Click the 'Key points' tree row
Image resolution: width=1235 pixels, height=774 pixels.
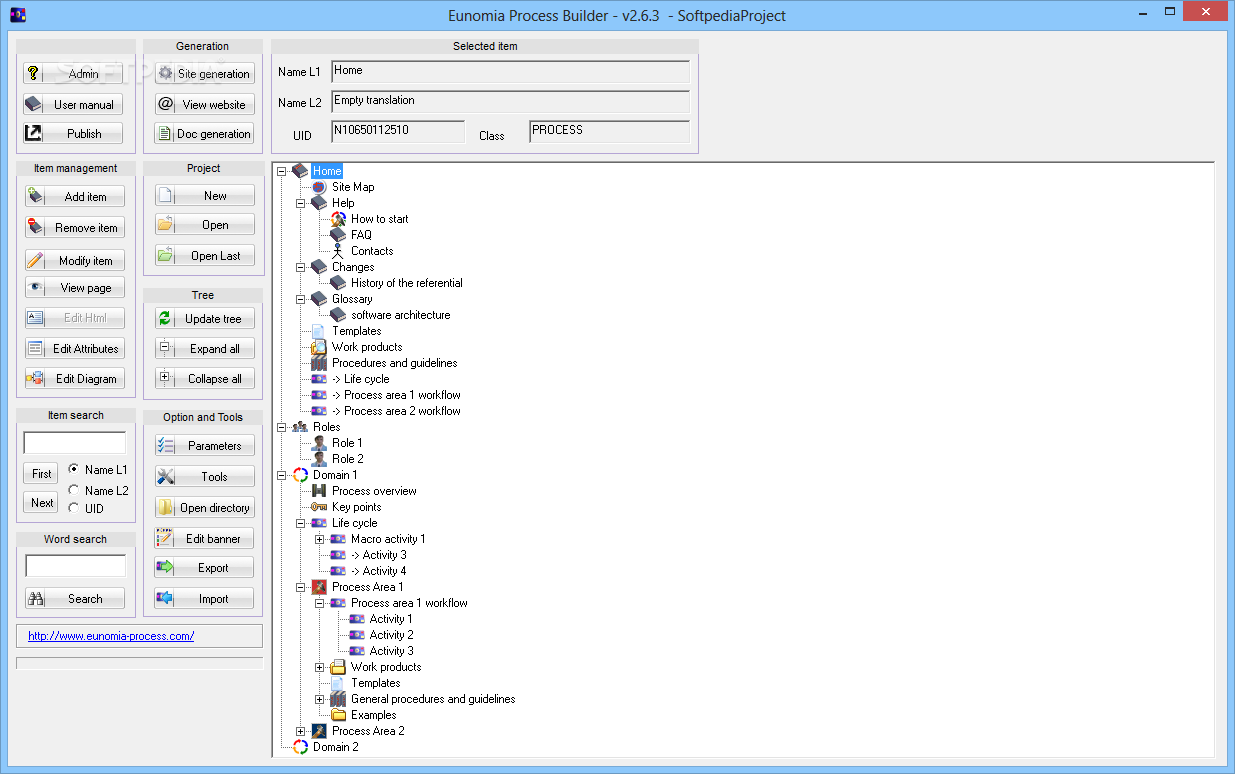tap(356, 507)
